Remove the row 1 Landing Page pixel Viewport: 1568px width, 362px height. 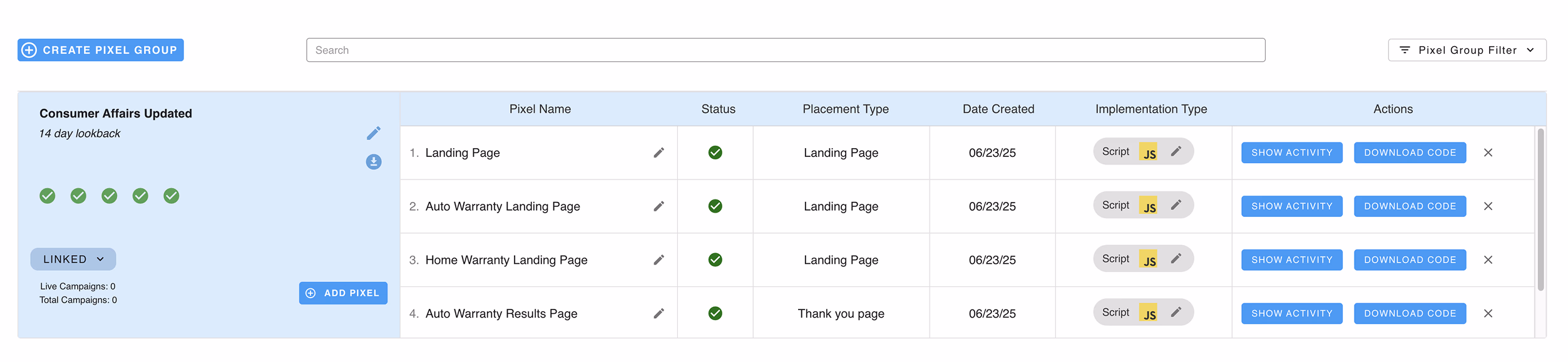pos(1489,153)
